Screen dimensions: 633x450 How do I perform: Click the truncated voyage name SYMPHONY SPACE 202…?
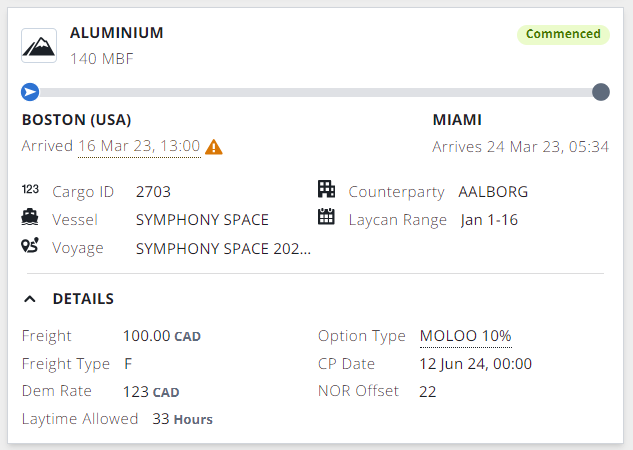coord(223,247)
